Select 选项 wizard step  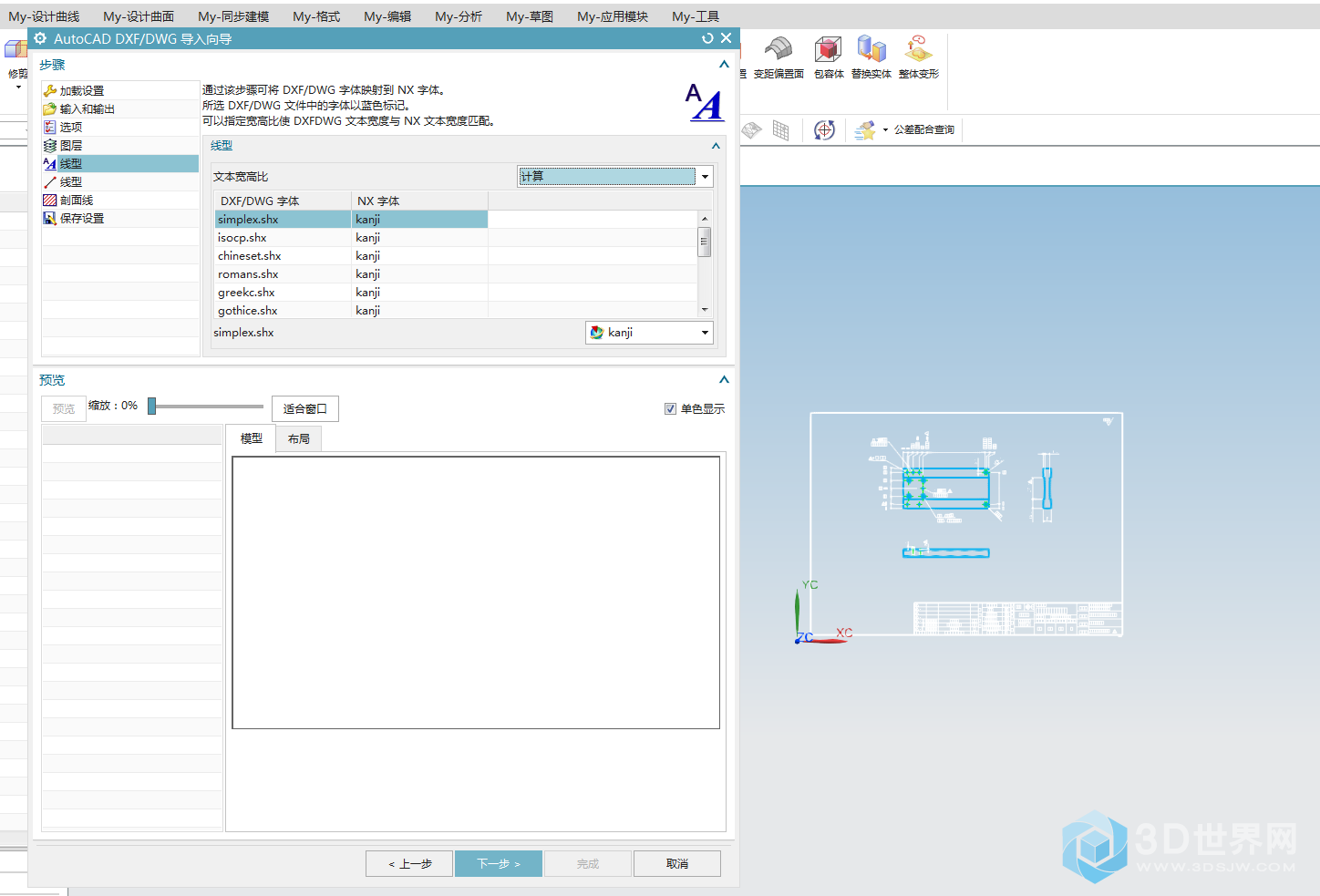tap(120, 127)
